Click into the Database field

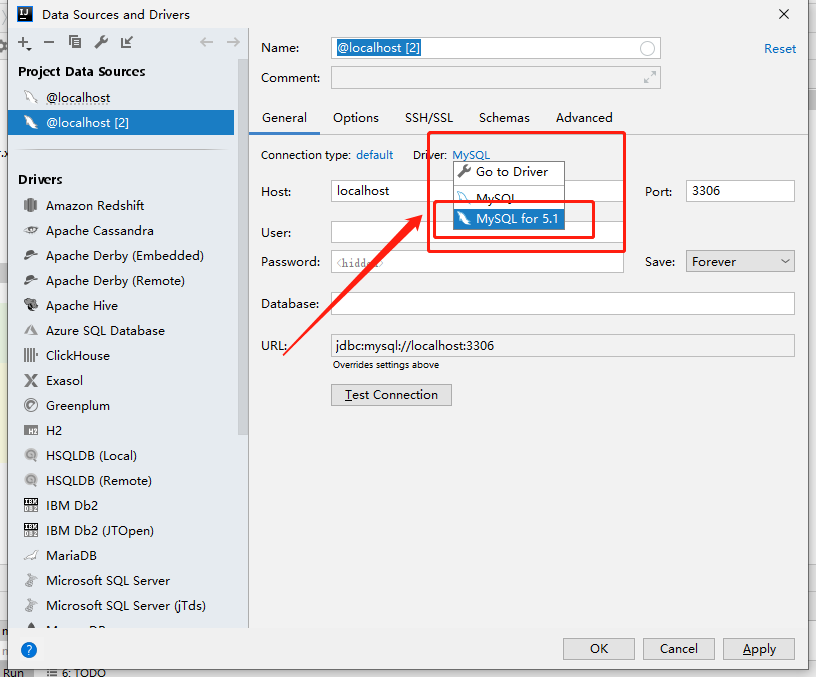[x=563, y=303]
